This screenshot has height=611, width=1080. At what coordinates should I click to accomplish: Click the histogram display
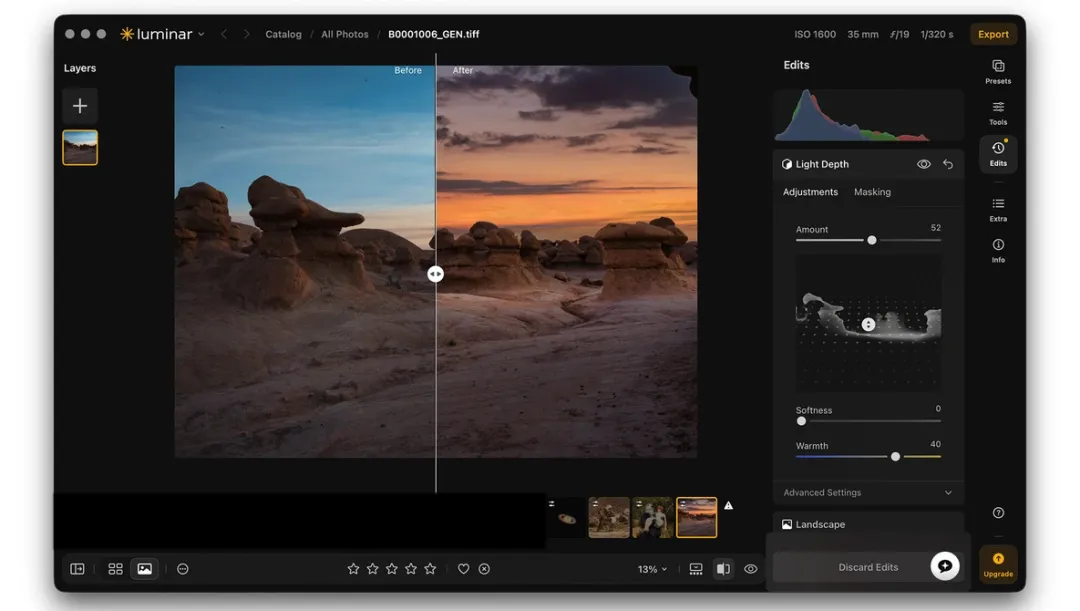[868, 115]
